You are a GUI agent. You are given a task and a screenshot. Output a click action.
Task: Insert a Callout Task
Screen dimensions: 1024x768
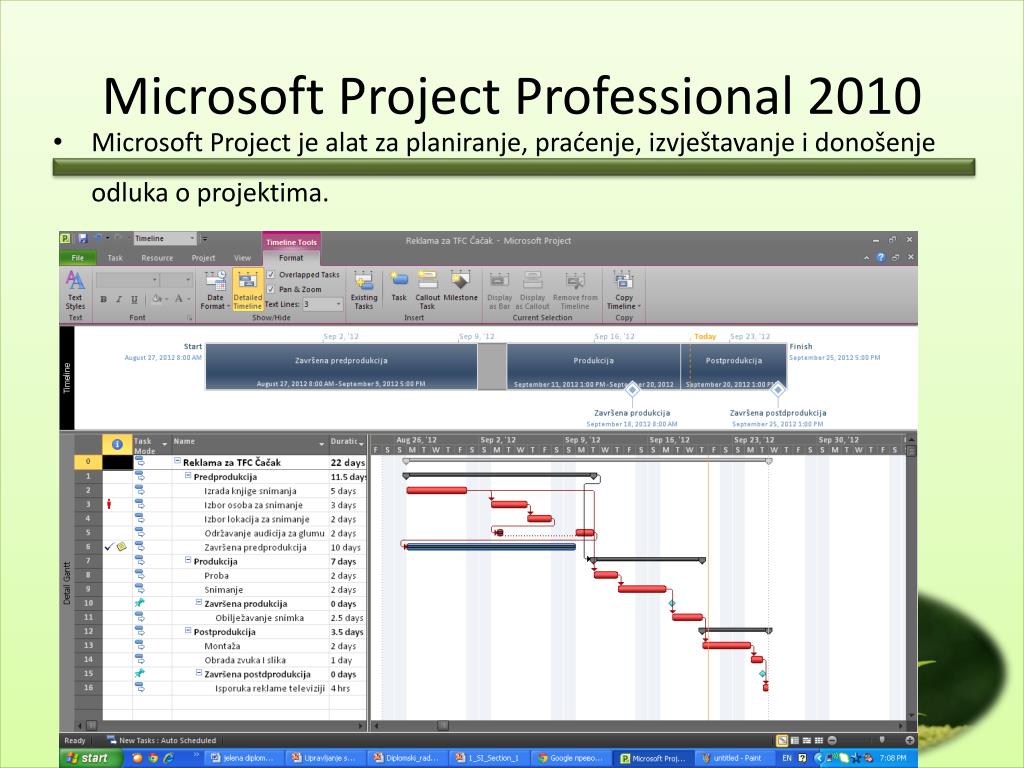coord(427,289)
